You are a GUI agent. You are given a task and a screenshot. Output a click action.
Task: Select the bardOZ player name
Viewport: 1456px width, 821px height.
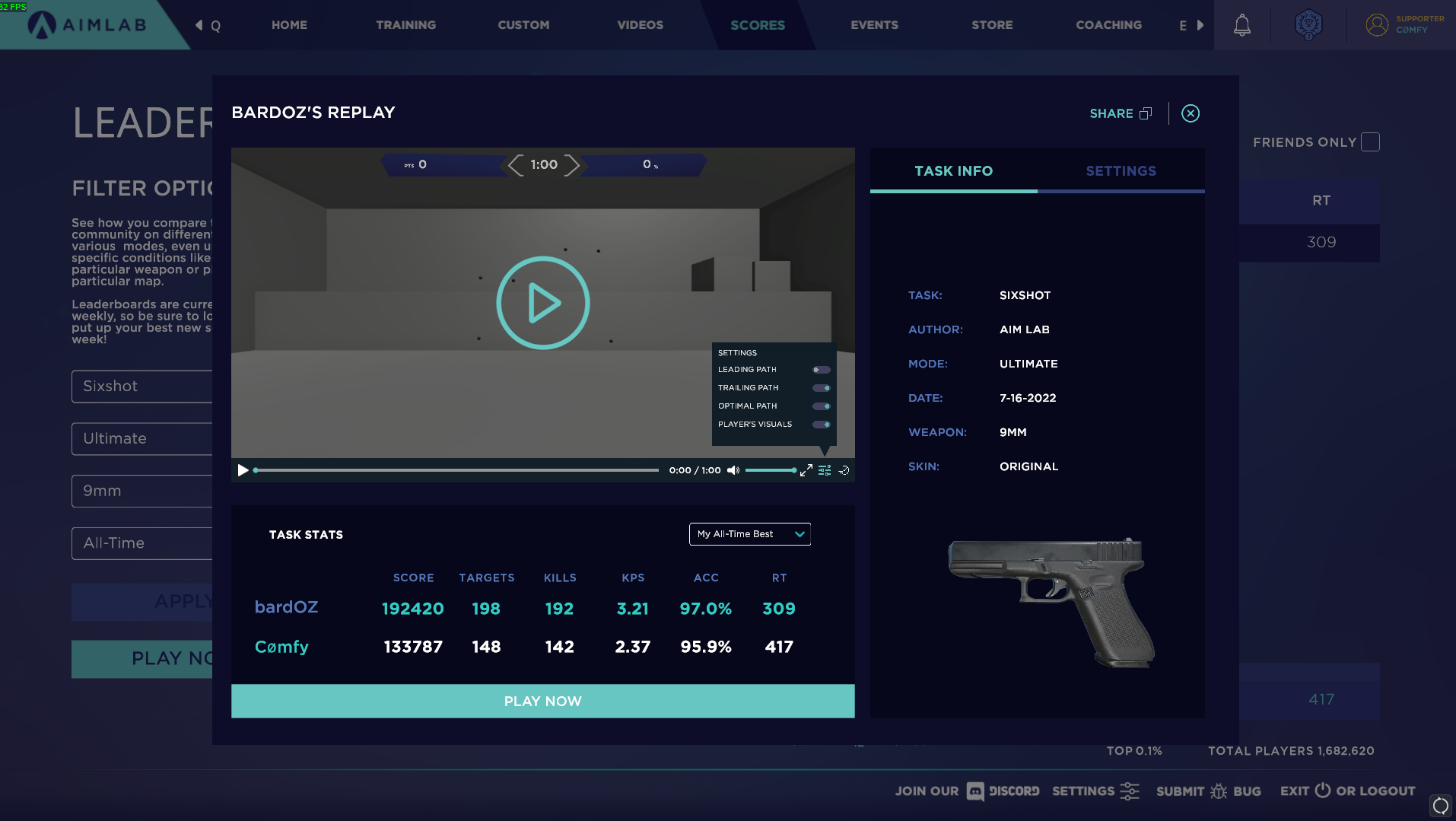[x=286, y=608]
